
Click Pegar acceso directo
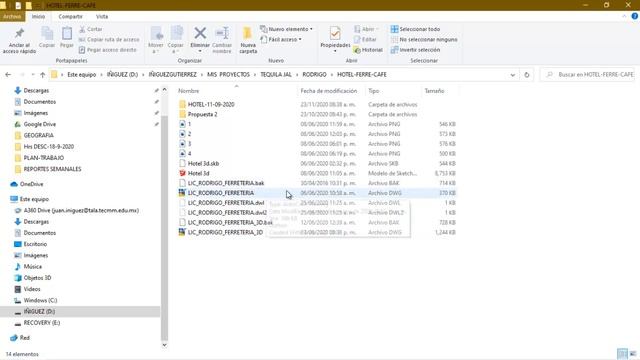coord(107,50)
